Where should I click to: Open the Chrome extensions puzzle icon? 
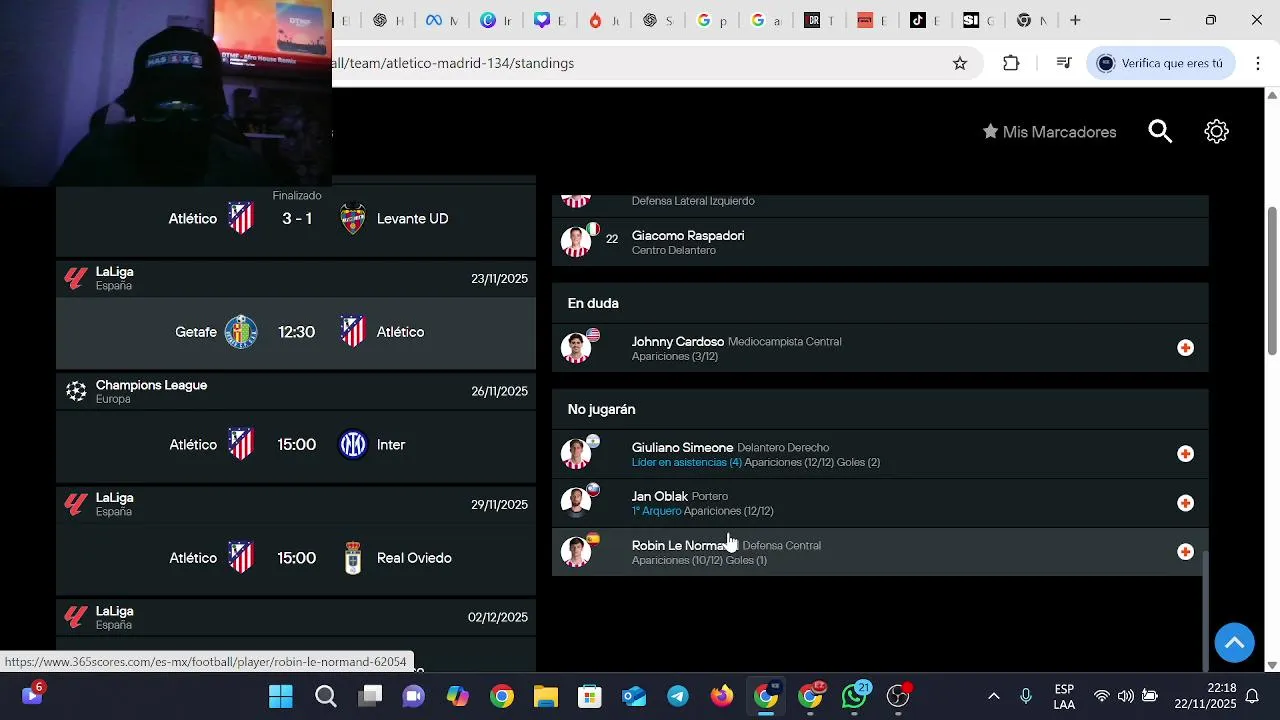point(1011,63)
